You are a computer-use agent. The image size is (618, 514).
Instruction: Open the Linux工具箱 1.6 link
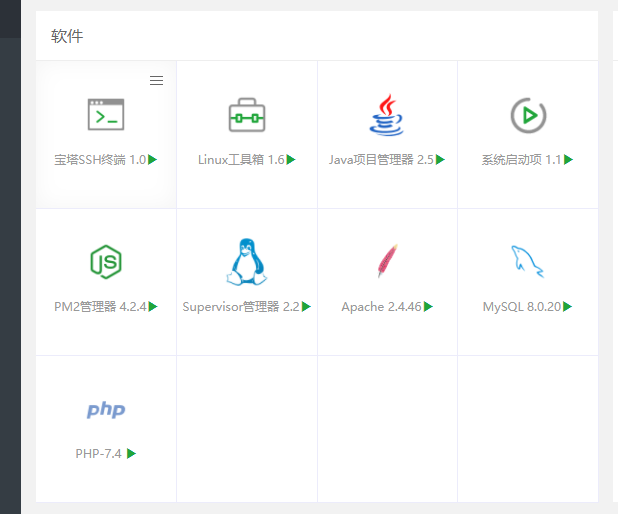[241, 160]
